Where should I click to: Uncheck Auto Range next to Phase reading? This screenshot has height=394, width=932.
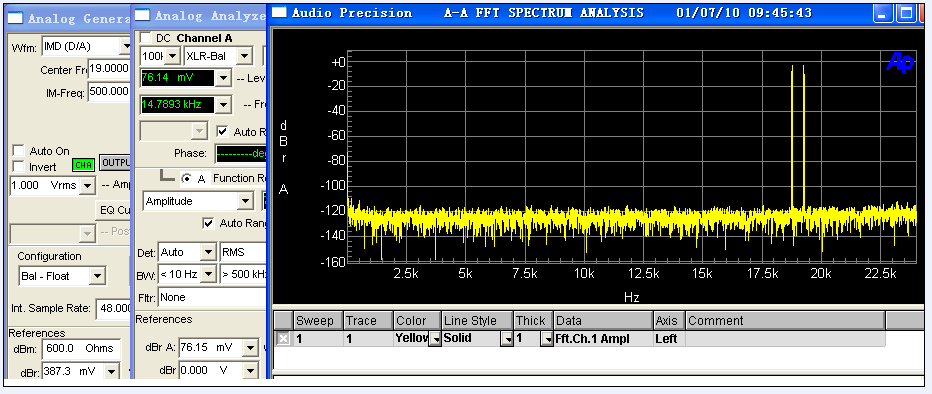tap(222, 132)
